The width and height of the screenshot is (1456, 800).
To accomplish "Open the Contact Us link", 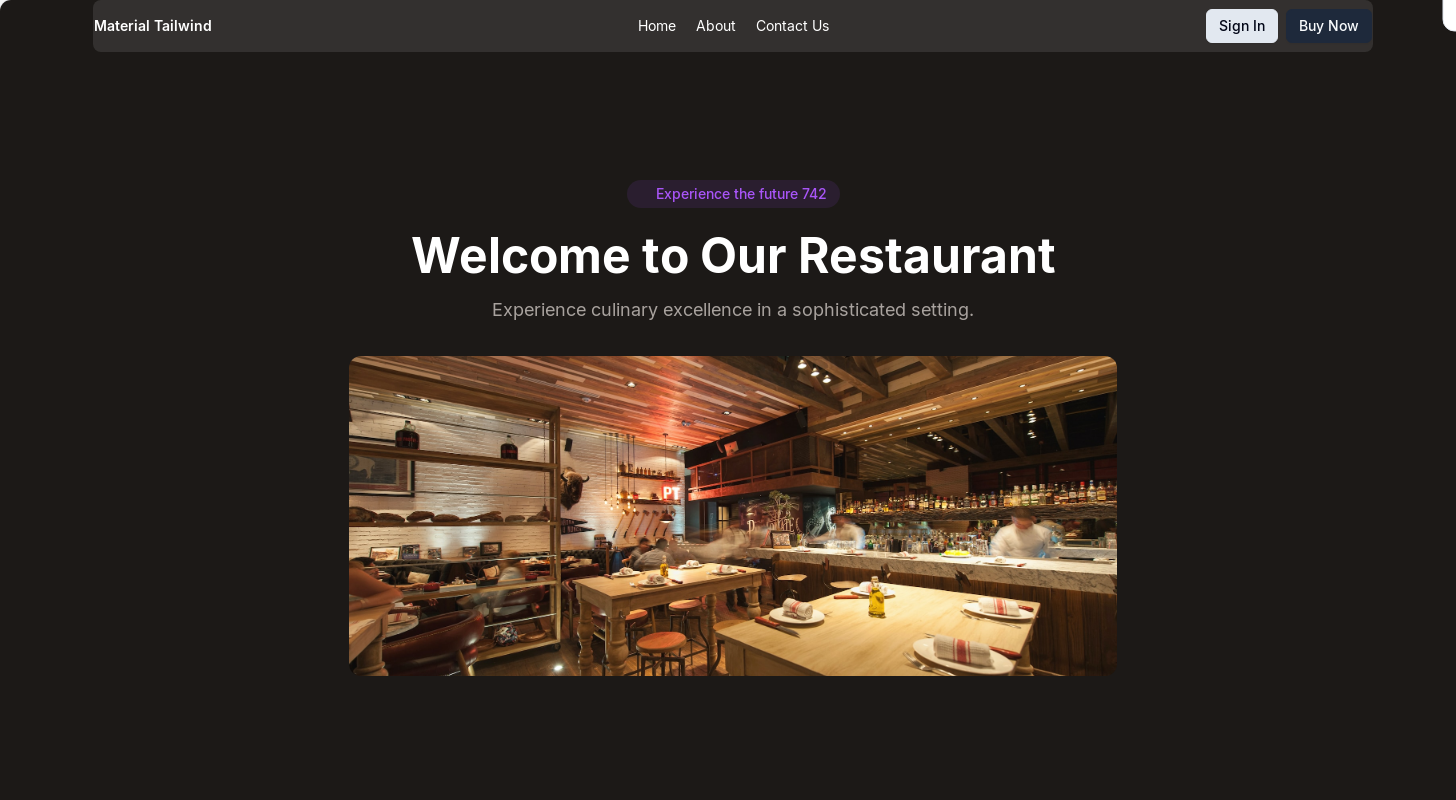I will 792,26.
